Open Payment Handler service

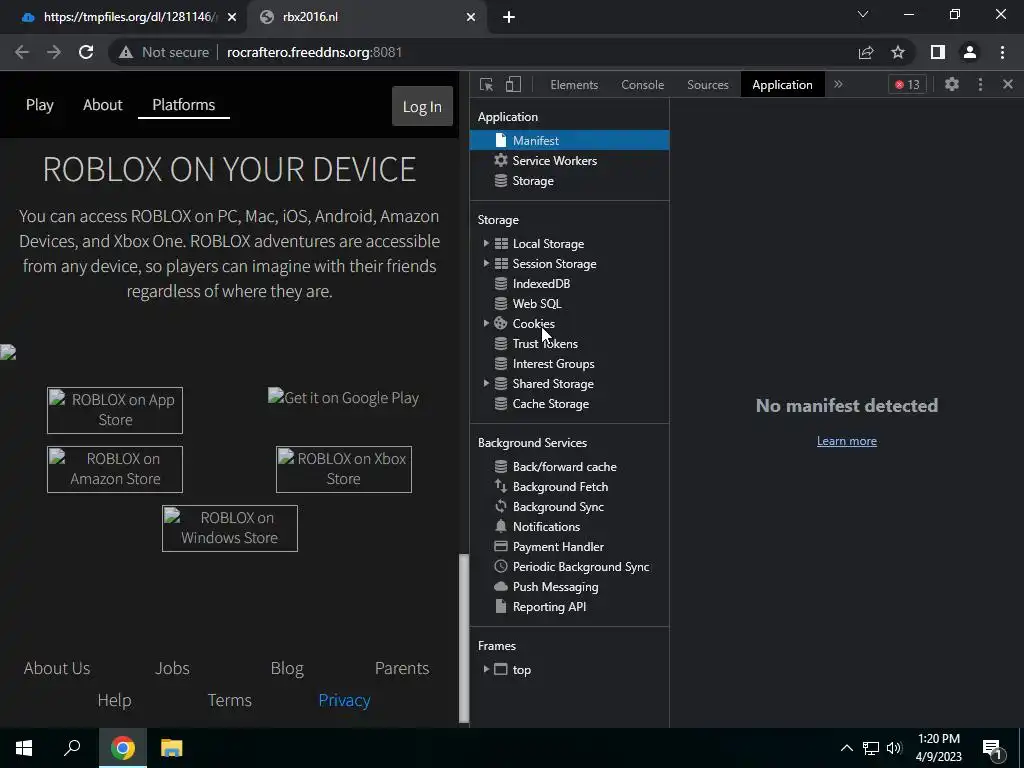(x=558, y=547)
